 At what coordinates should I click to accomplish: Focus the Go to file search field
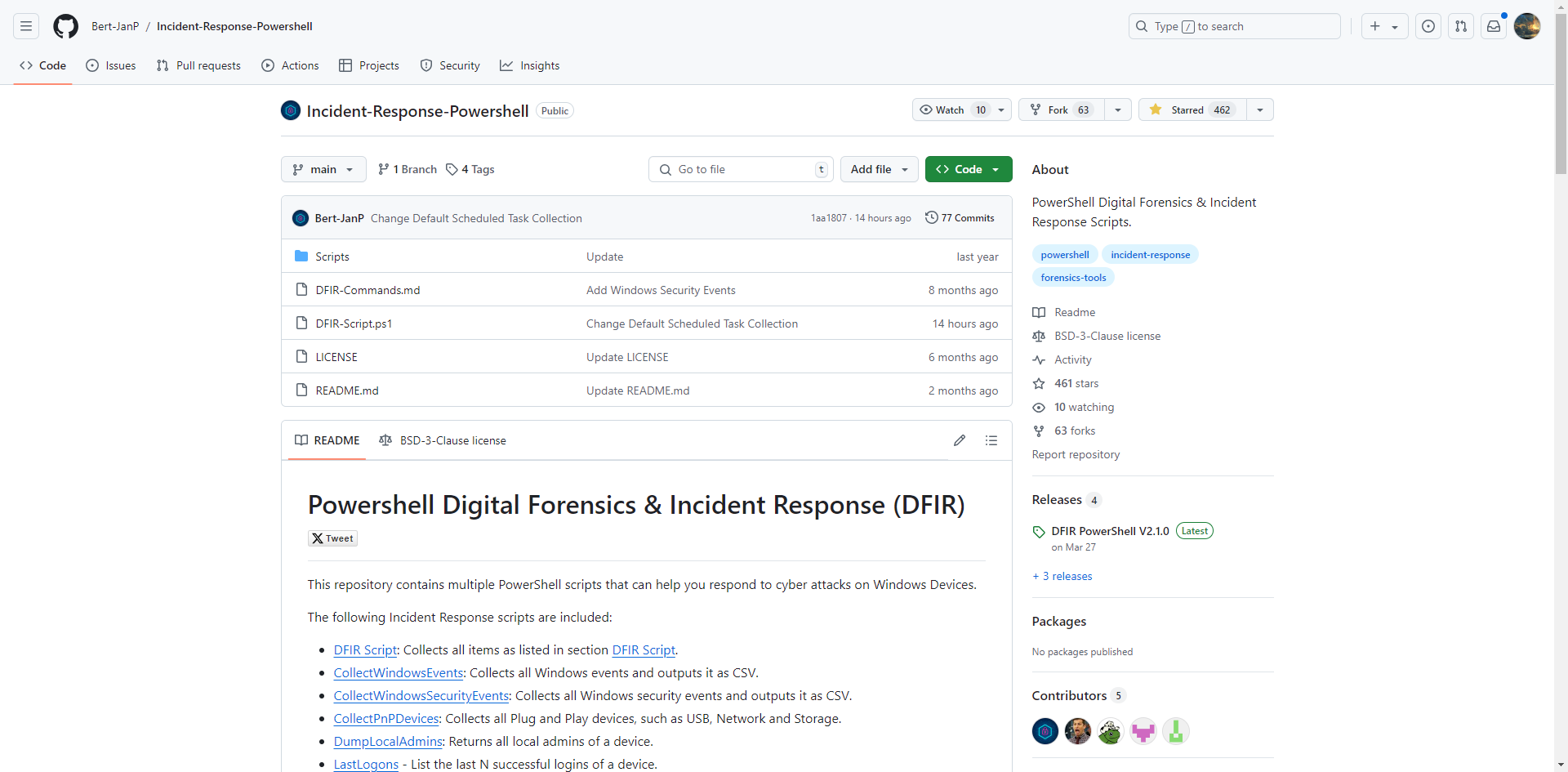[741, 169]
